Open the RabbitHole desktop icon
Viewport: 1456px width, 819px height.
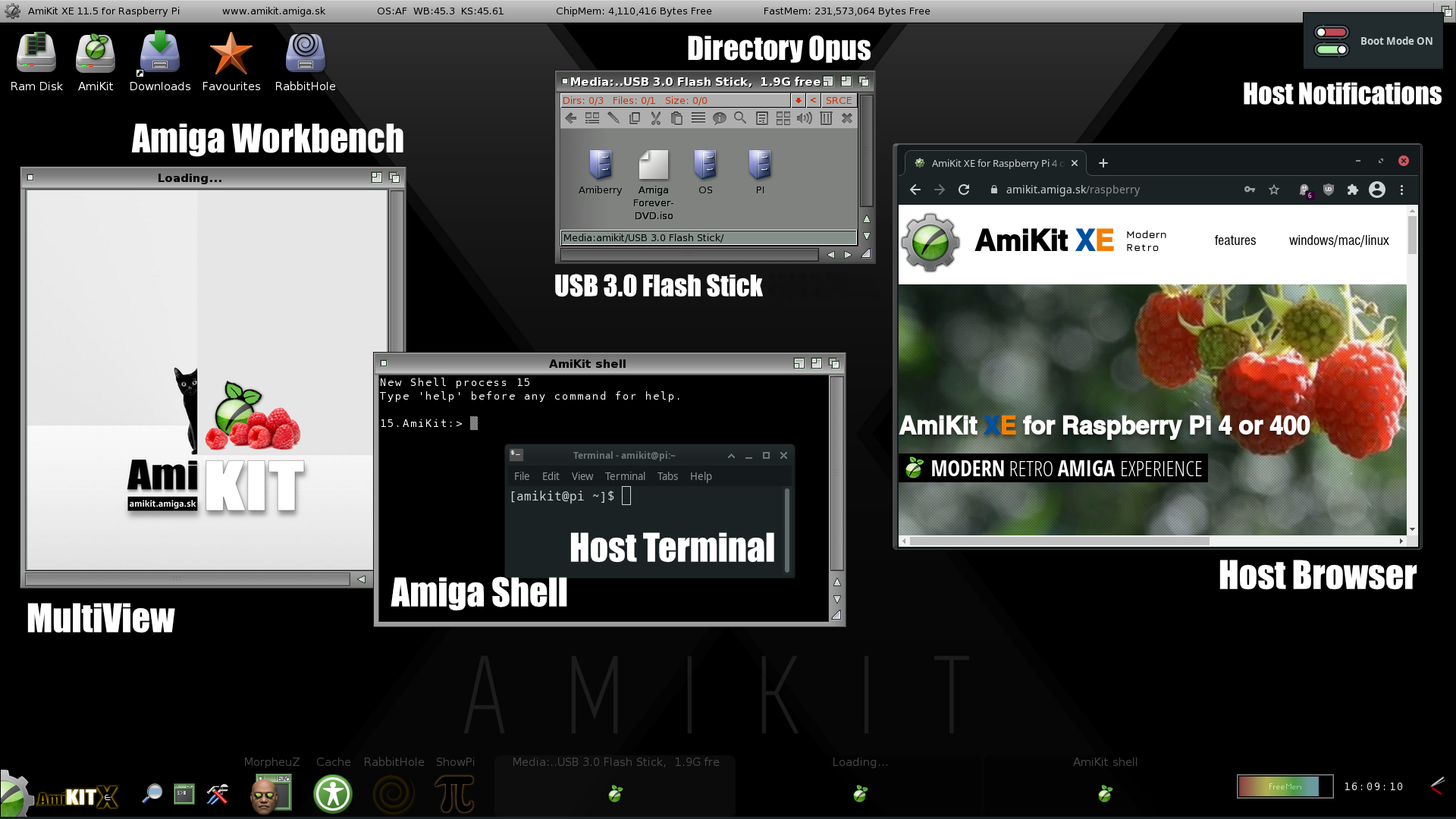(x=305, y=53)
